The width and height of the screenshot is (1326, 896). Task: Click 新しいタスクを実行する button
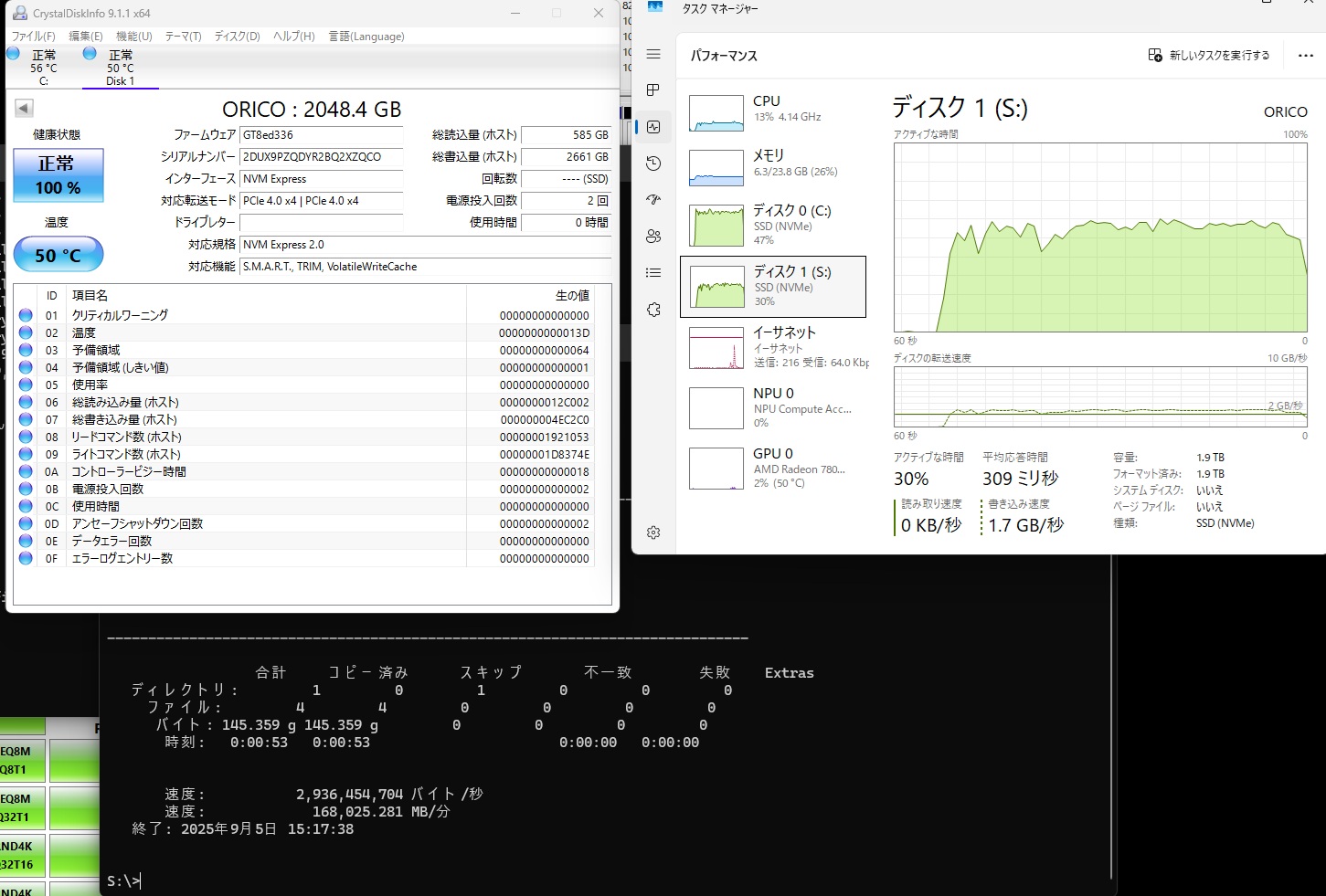(x=1209, y=56)
